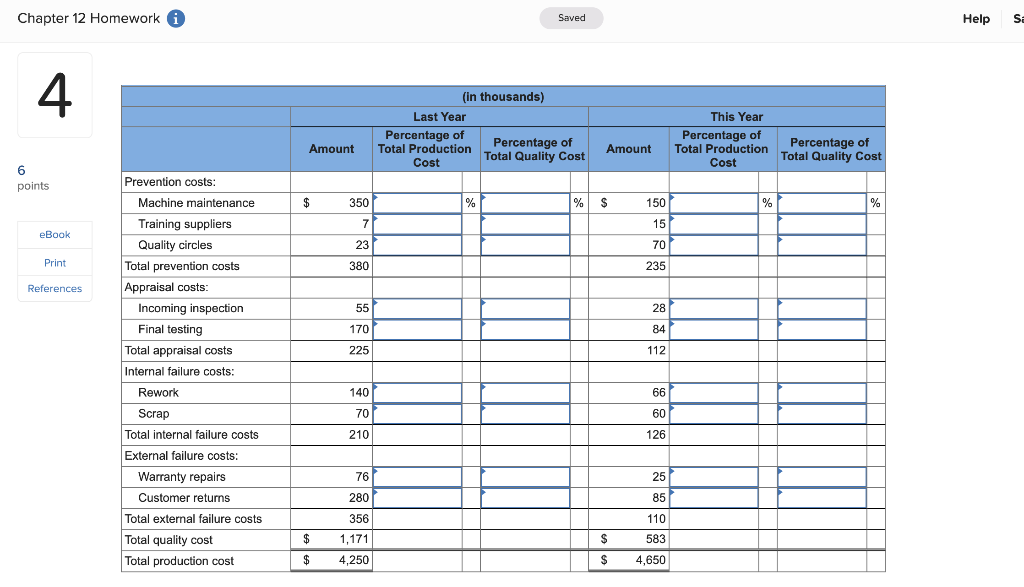The width and height of the screenshot is (1024, 587).
Task: Select the 'Machine maintenance' row label
Action: coord(196,203)
